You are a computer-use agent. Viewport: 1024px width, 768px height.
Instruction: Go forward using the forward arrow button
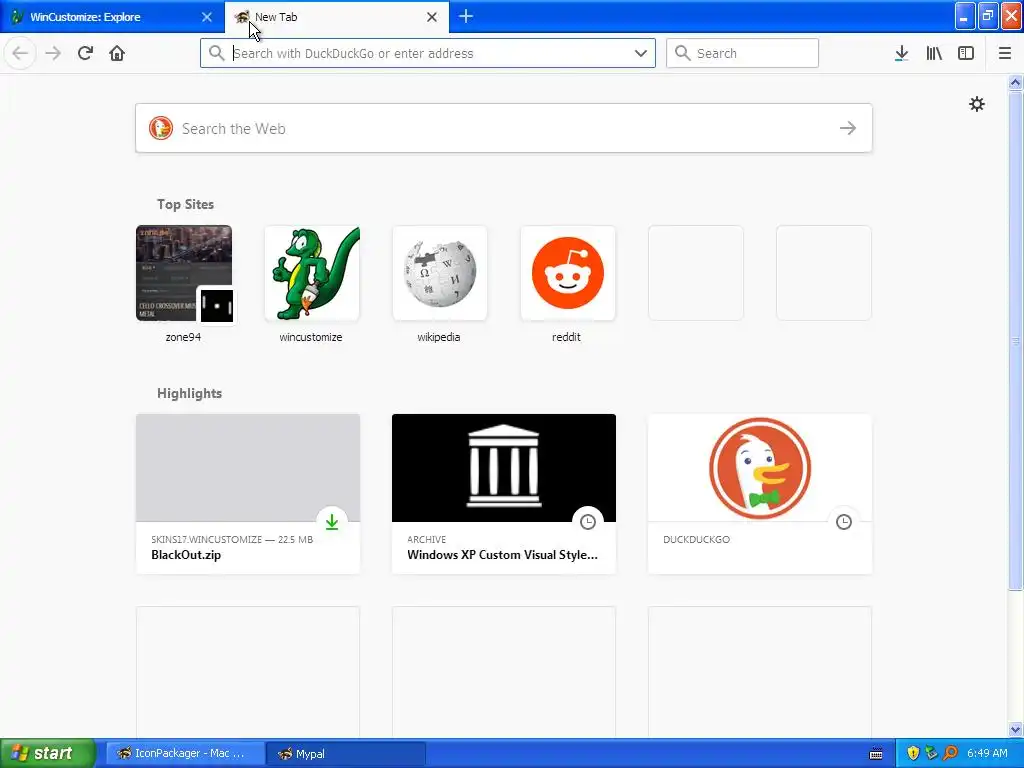click(53, 53)
